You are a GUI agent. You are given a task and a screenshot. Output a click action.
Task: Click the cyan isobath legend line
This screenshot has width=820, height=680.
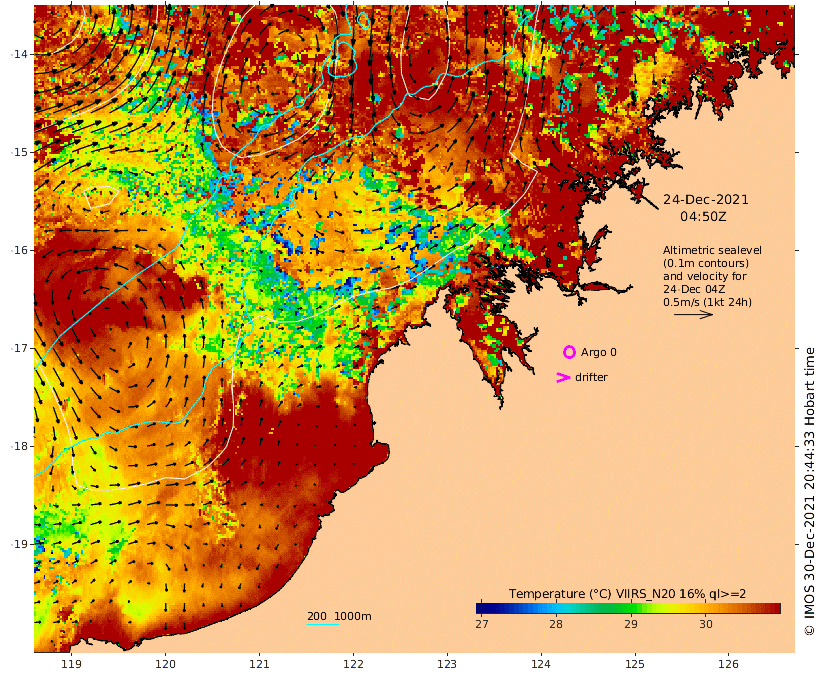tap(323, 625)
